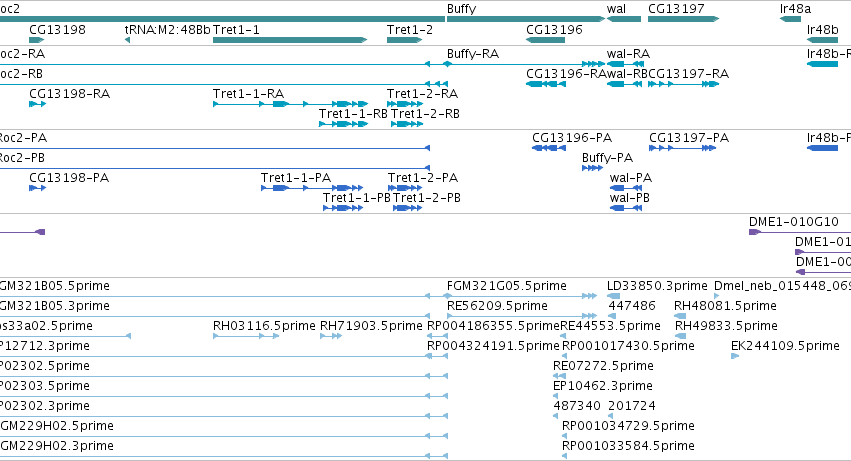Select the FGM321G05.5prime EST label
Viewport: 851px width, 461px height.
pyautogui.click(x=506, y=286)
